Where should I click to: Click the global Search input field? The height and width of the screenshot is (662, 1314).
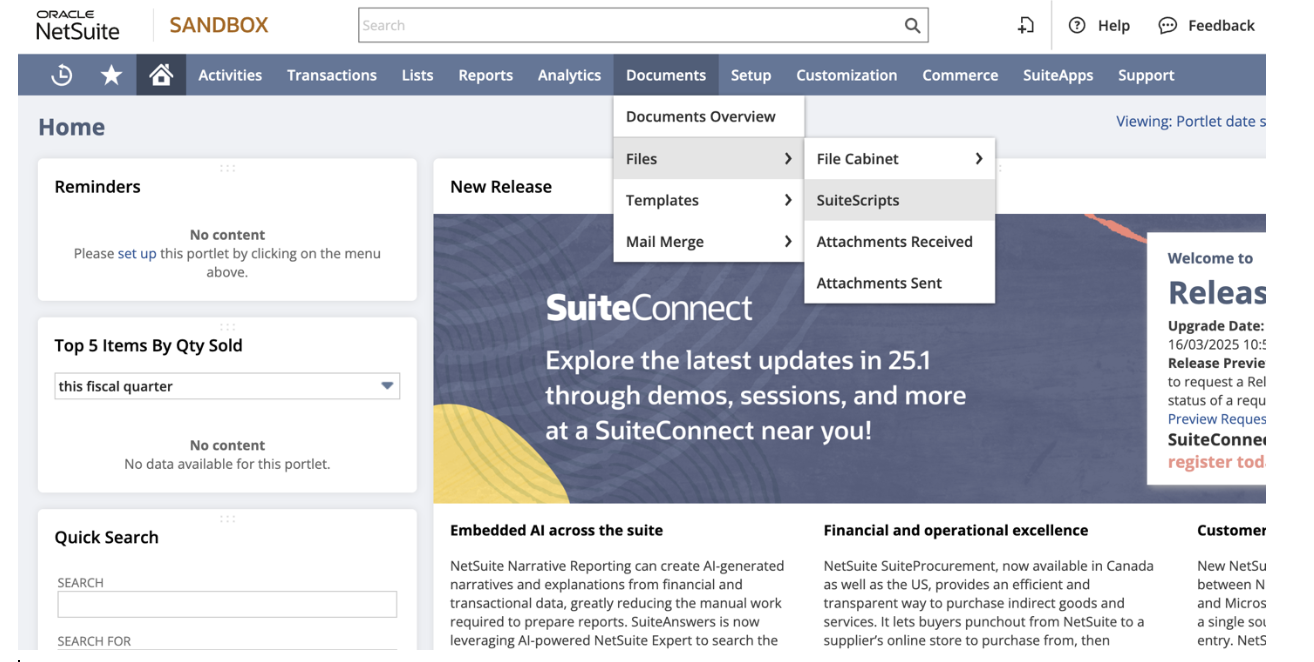point(630,26)
